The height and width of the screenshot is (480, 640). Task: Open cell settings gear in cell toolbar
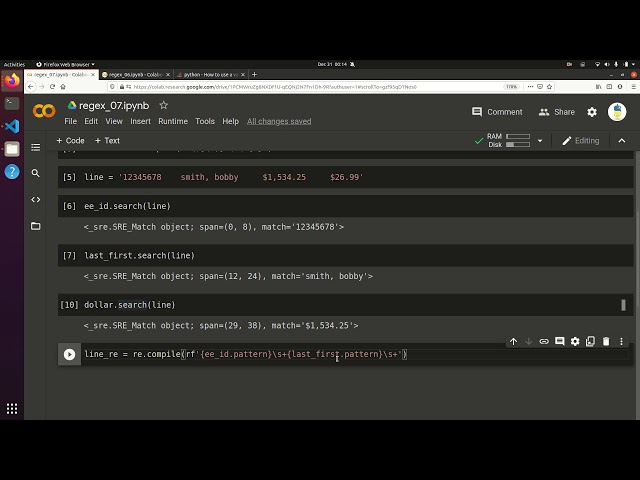click(575, 341)
